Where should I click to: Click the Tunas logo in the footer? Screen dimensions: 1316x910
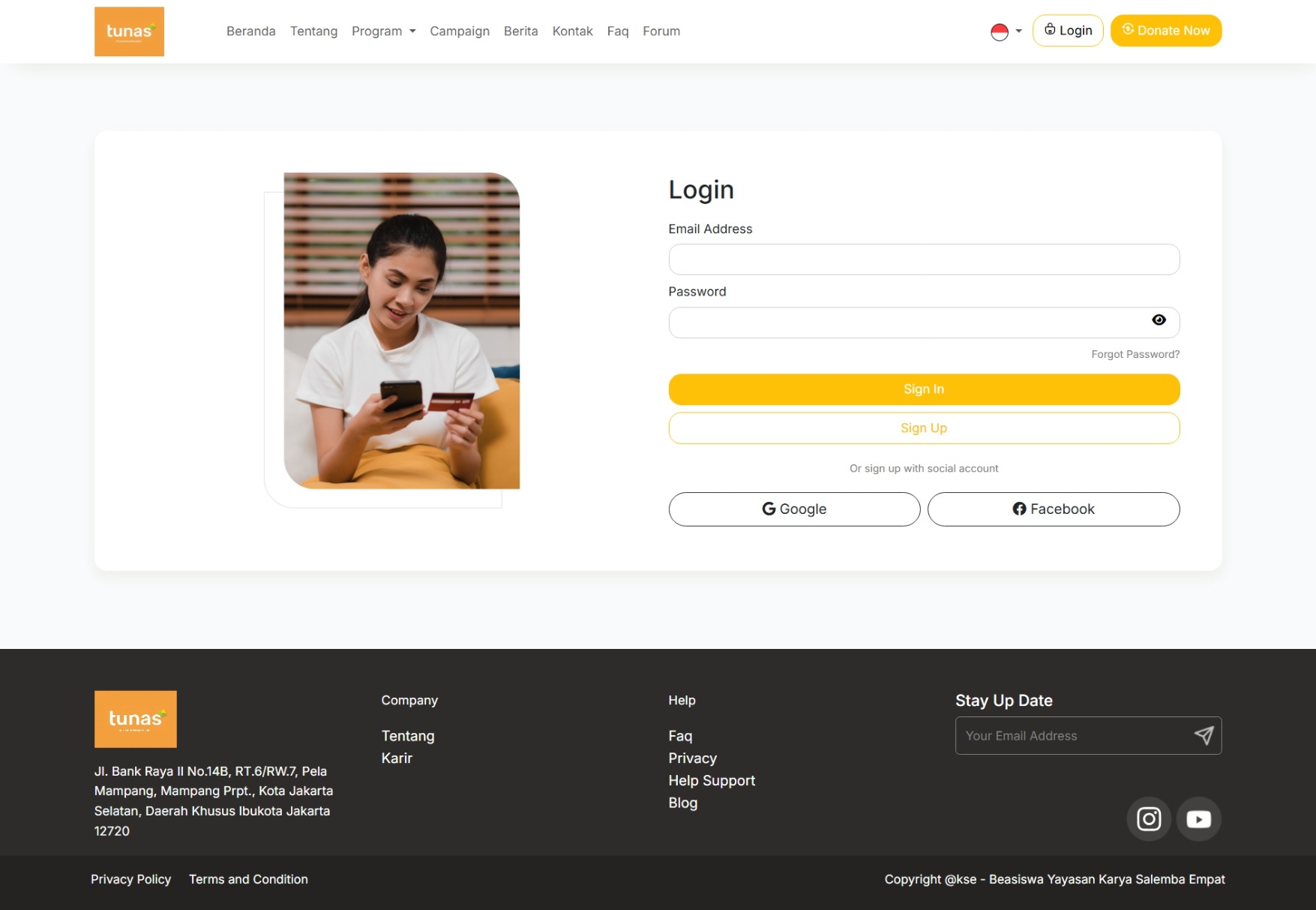click(x=135, y=718)
